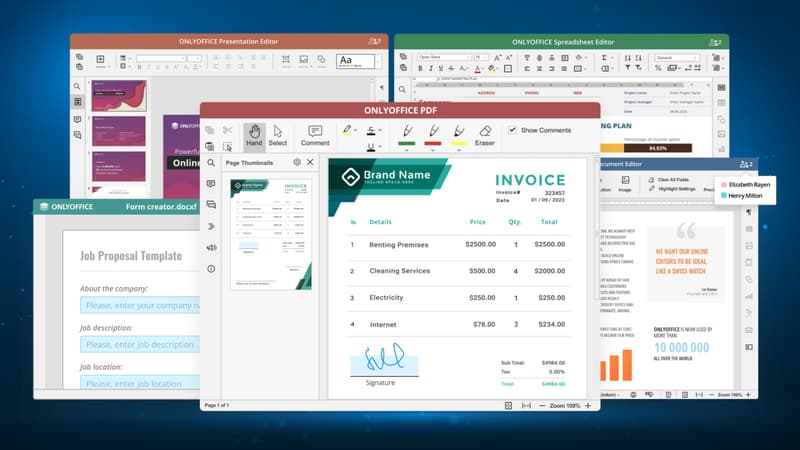The image size is (800, 450).
Task: Click percent style icon in Spreadsheet Editor
Action: [658, 68]
